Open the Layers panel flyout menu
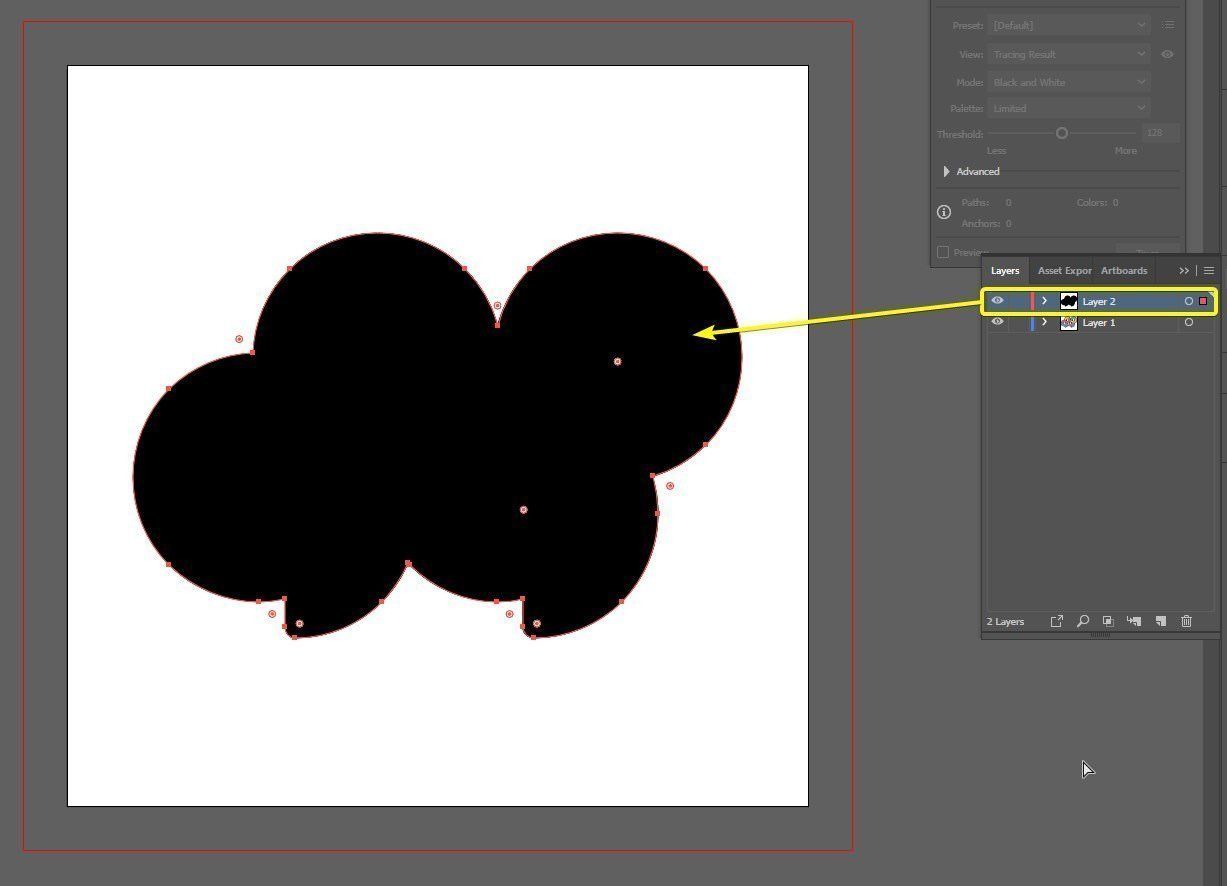 [x=1209, y=270]
